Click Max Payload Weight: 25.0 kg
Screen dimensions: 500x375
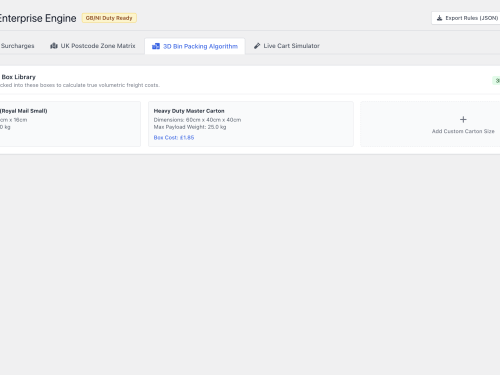[190, 127]
